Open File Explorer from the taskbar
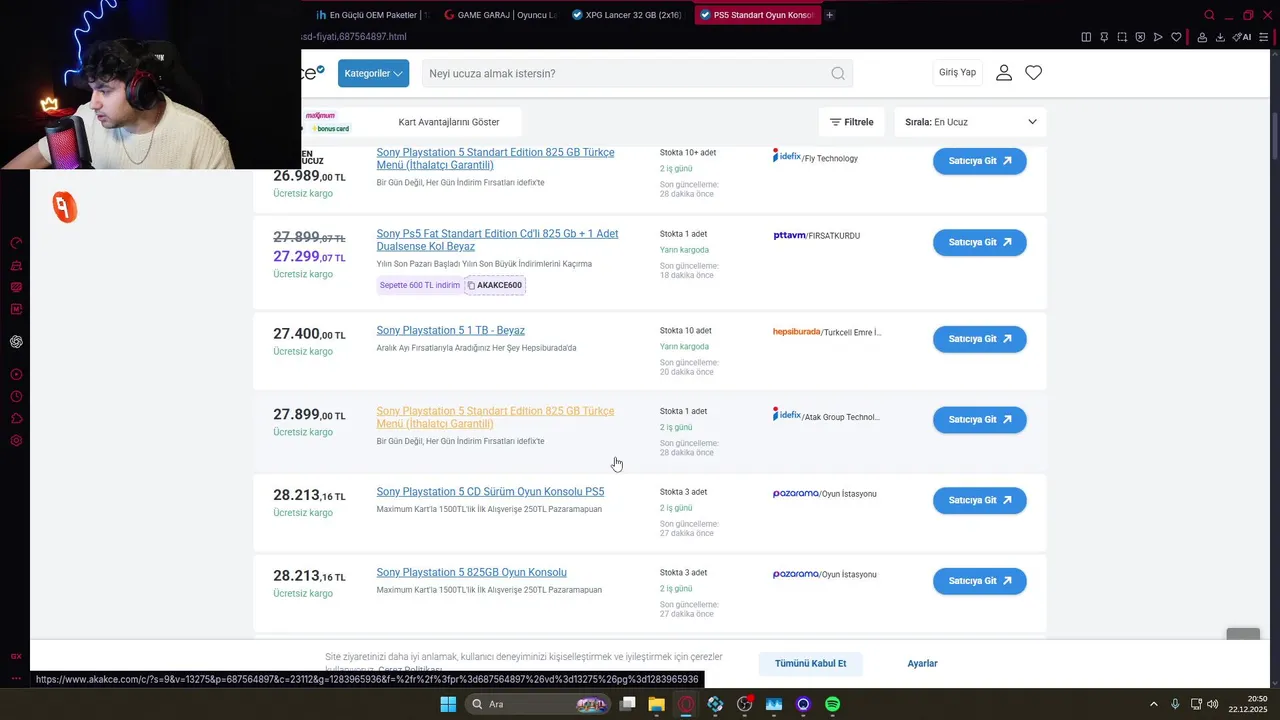 tap(656, 704)
